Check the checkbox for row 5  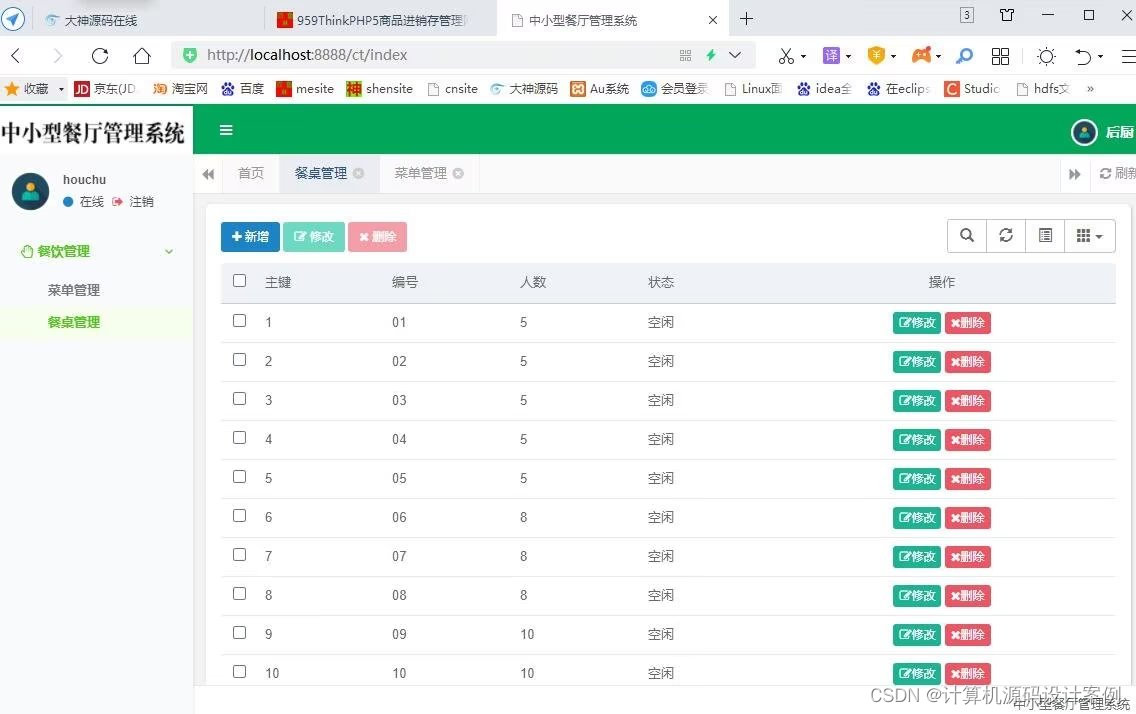240,476
